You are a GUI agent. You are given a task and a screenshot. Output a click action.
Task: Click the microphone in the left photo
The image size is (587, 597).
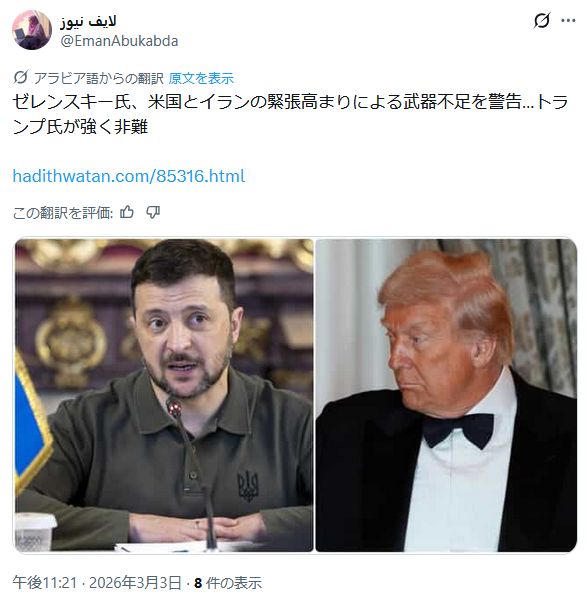click(x=174, y=408)
